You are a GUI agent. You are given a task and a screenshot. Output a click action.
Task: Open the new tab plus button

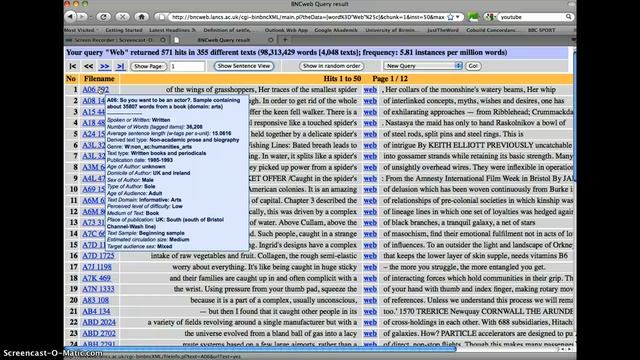[x=285, y=40]
